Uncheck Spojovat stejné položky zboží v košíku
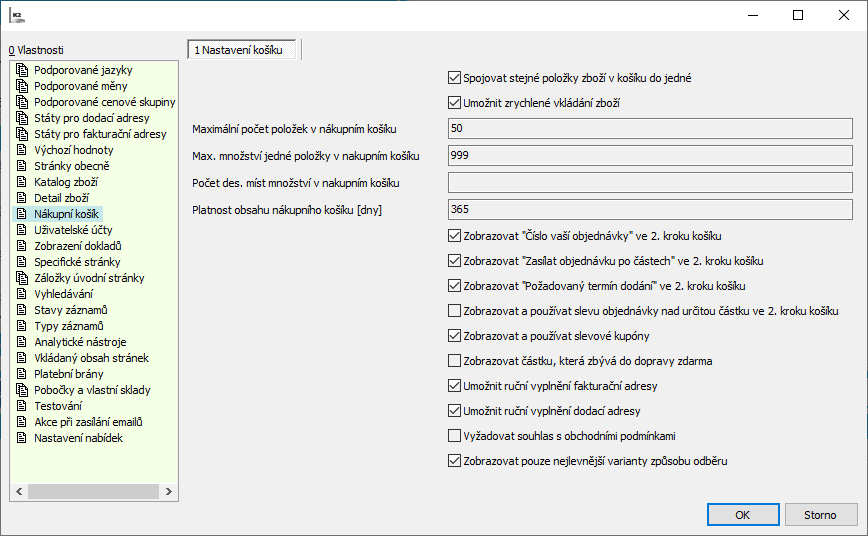868x536 pixels. pyautogui.click(x=454, y=78)
